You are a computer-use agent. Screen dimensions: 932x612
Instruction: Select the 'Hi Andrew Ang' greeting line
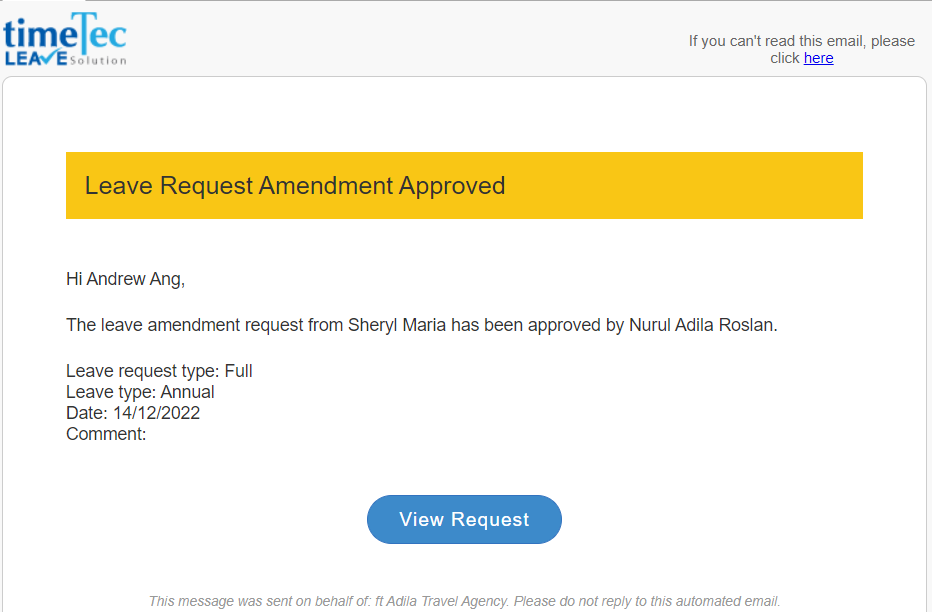(125, 279)
